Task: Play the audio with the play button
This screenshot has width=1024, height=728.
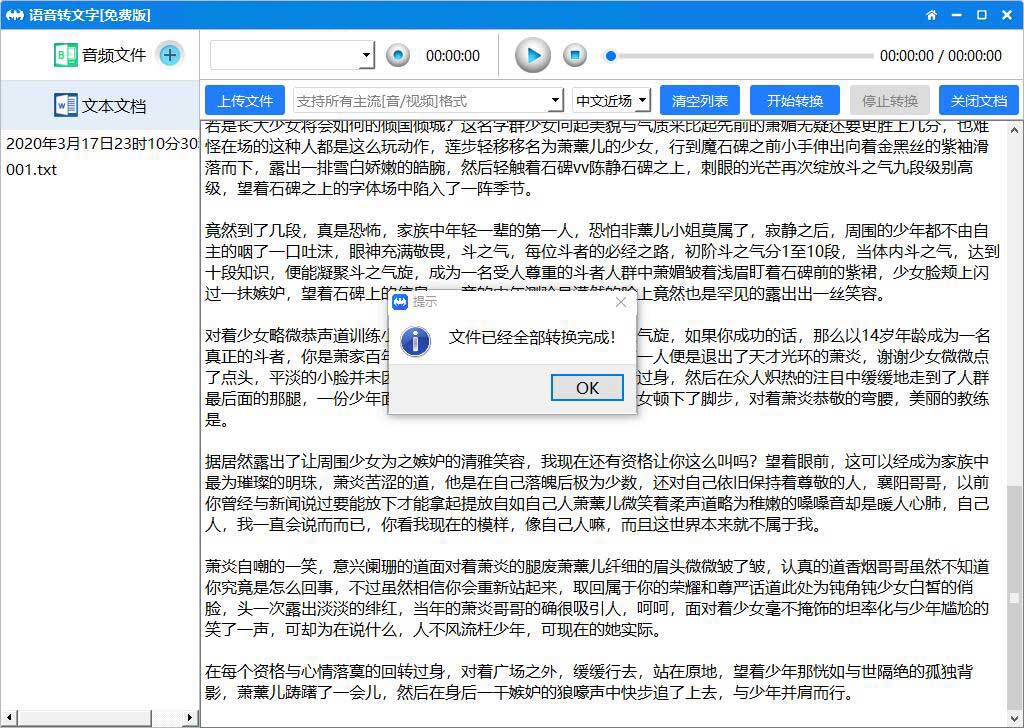Action: (532, 55)
